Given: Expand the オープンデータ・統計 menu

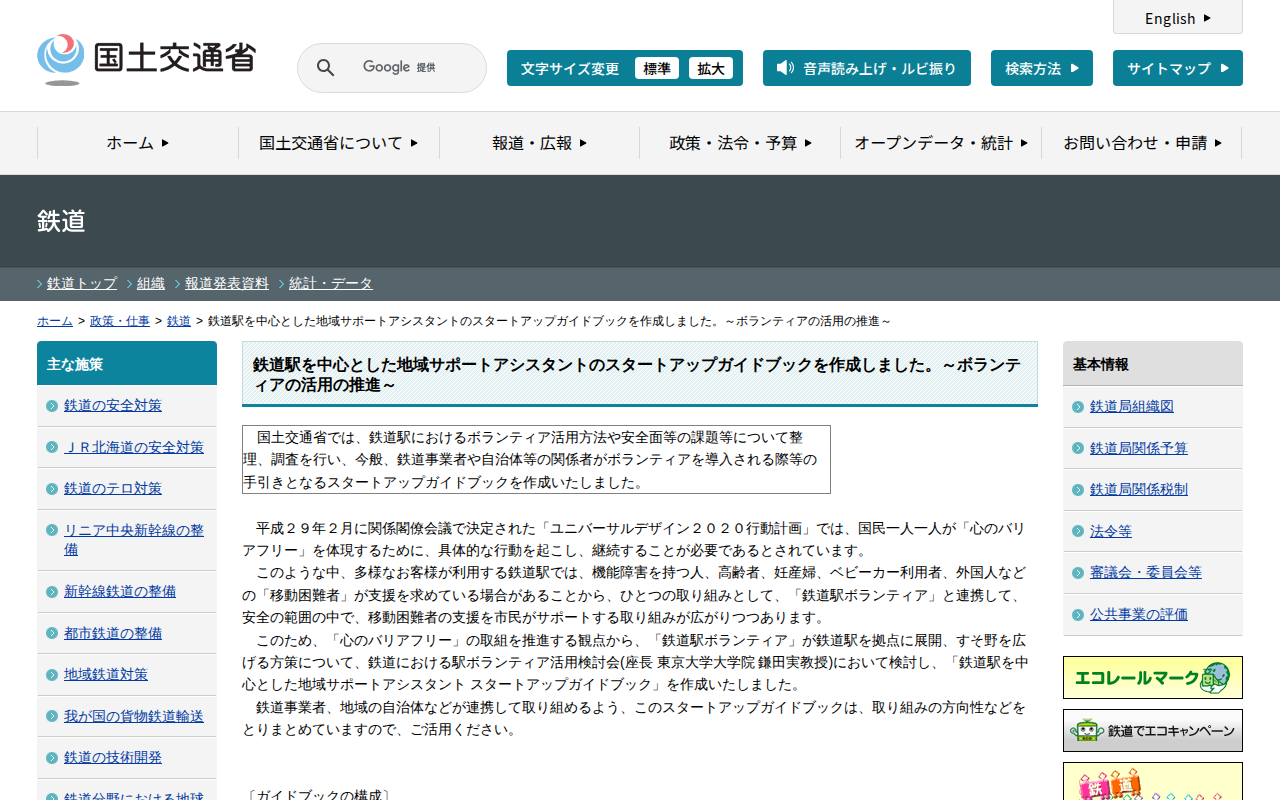Looking at the screenshot, I should click(x=941, y=143).
